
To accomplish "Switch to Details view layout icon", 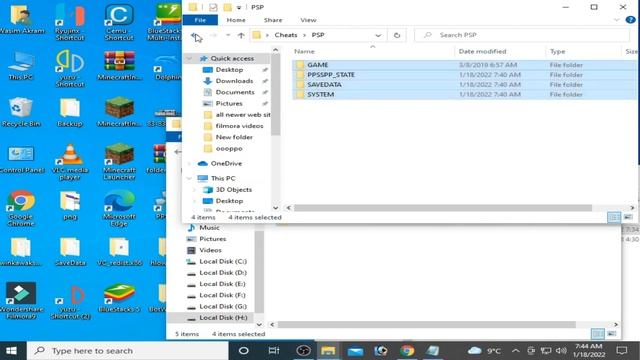I will coord(613,217).
